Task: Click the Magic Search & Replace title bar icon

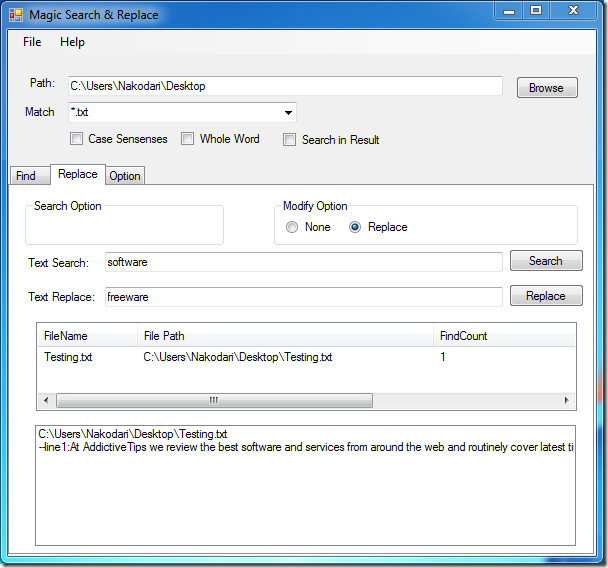Action: coord(16,15)
